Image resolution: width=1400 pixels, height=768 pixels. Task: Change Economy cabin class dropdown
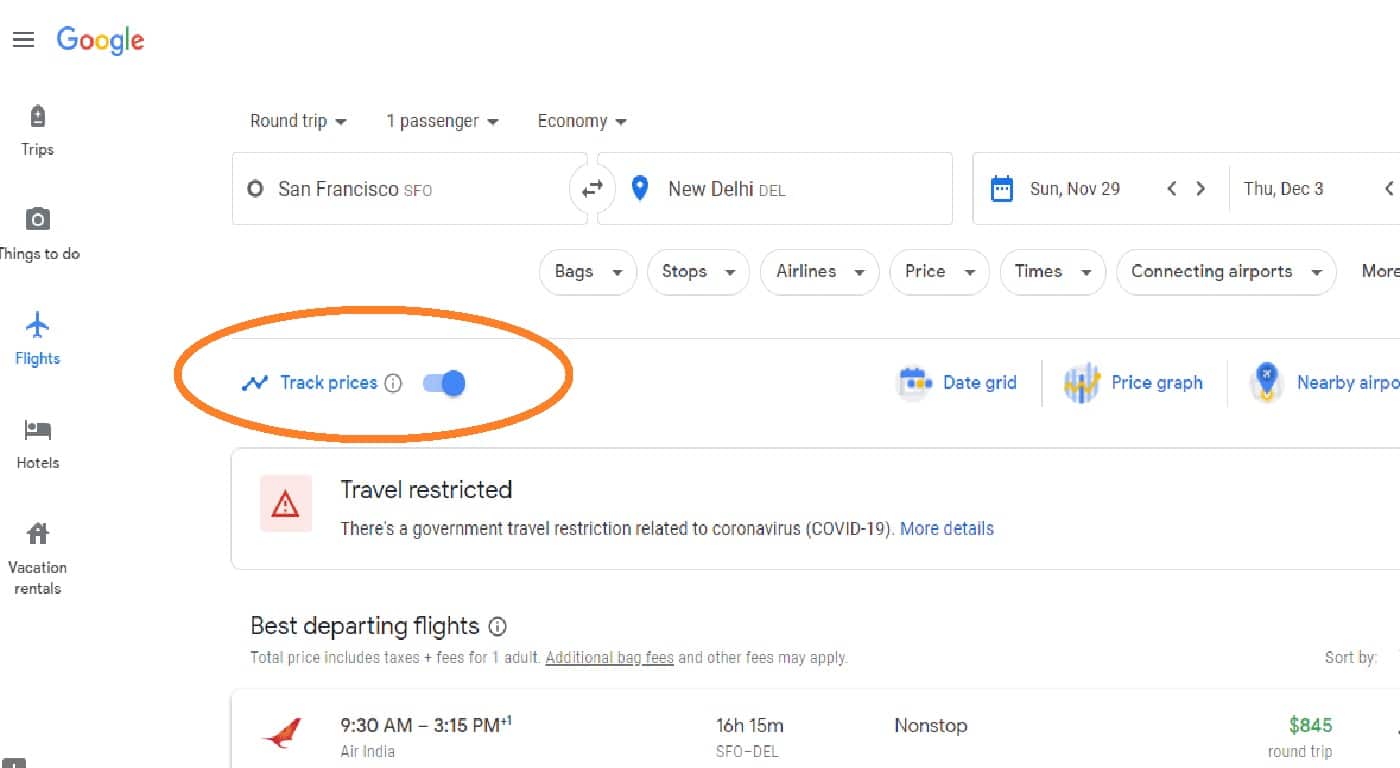582,121
